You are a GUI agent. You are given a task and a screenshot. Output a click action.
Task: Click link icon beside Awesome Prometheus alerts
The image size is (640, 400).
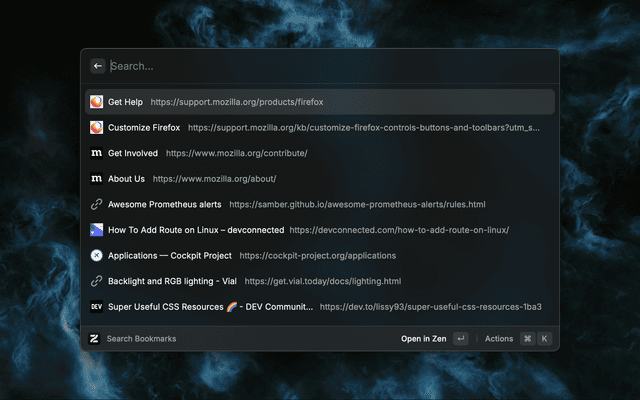(x=96, y=204)
